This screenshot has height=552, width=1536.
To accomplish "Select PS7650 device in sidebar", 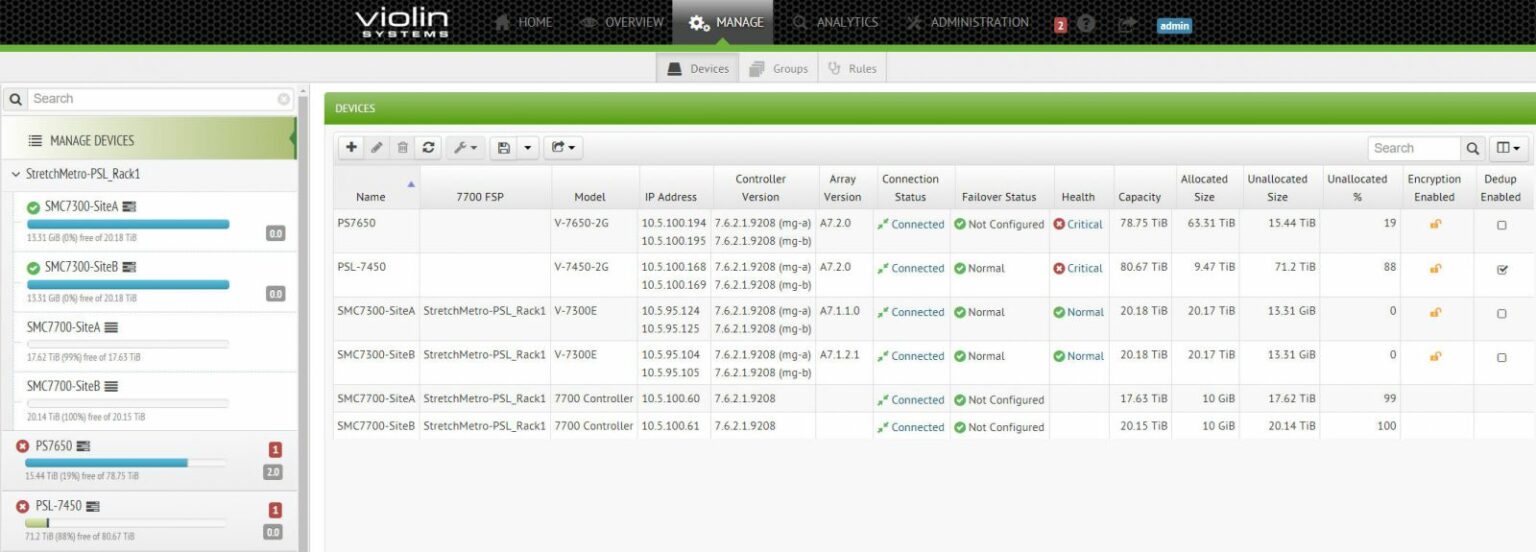I will [54, 446].
